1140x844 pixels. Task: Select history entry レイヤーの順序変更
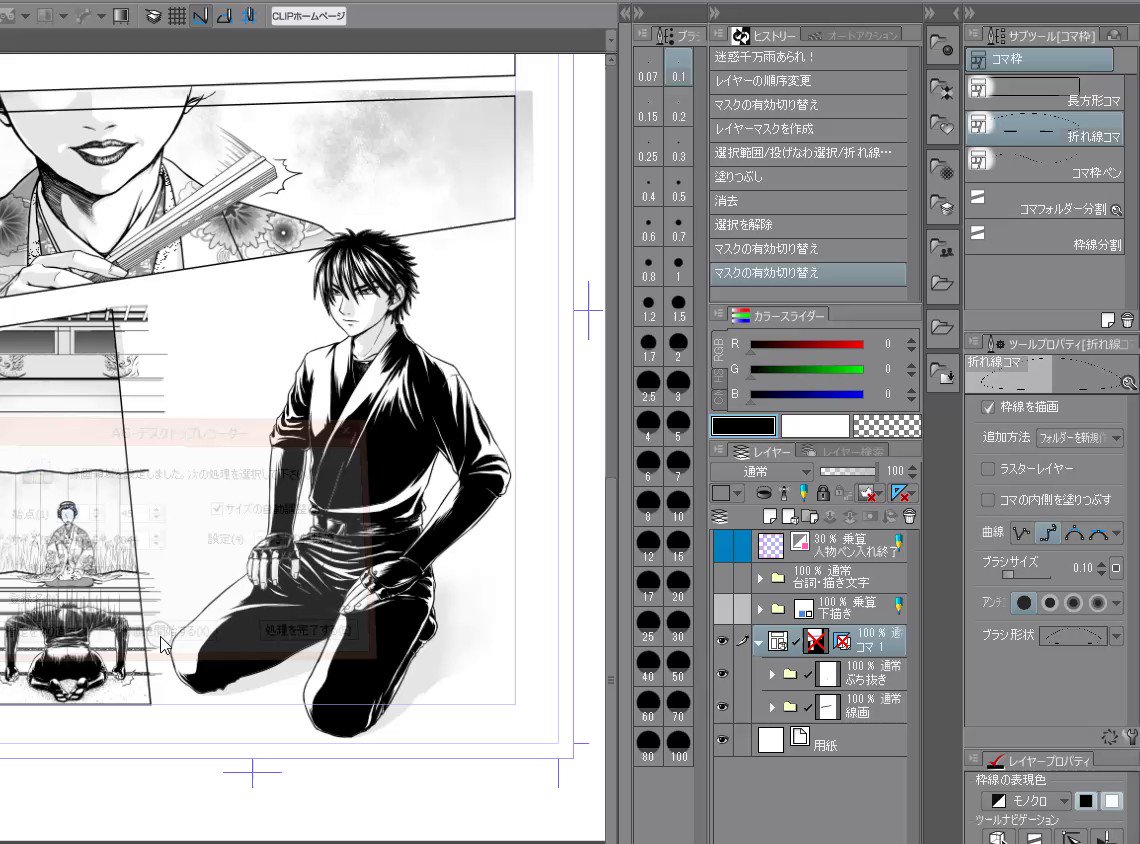coord(808,81)
